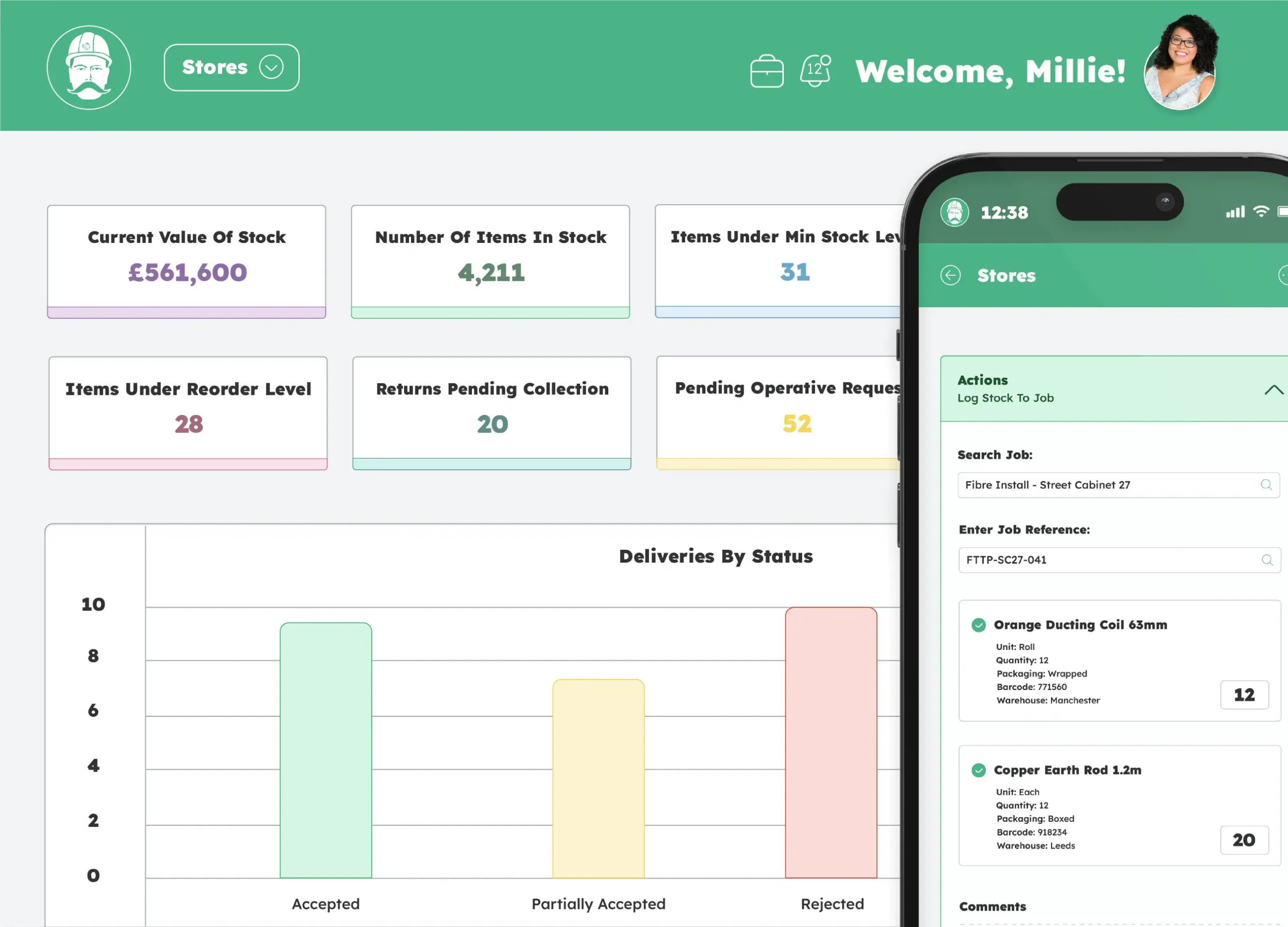Open Current Value Of Stock card
The image size is (1288, 927).
(x=187, y=262)
